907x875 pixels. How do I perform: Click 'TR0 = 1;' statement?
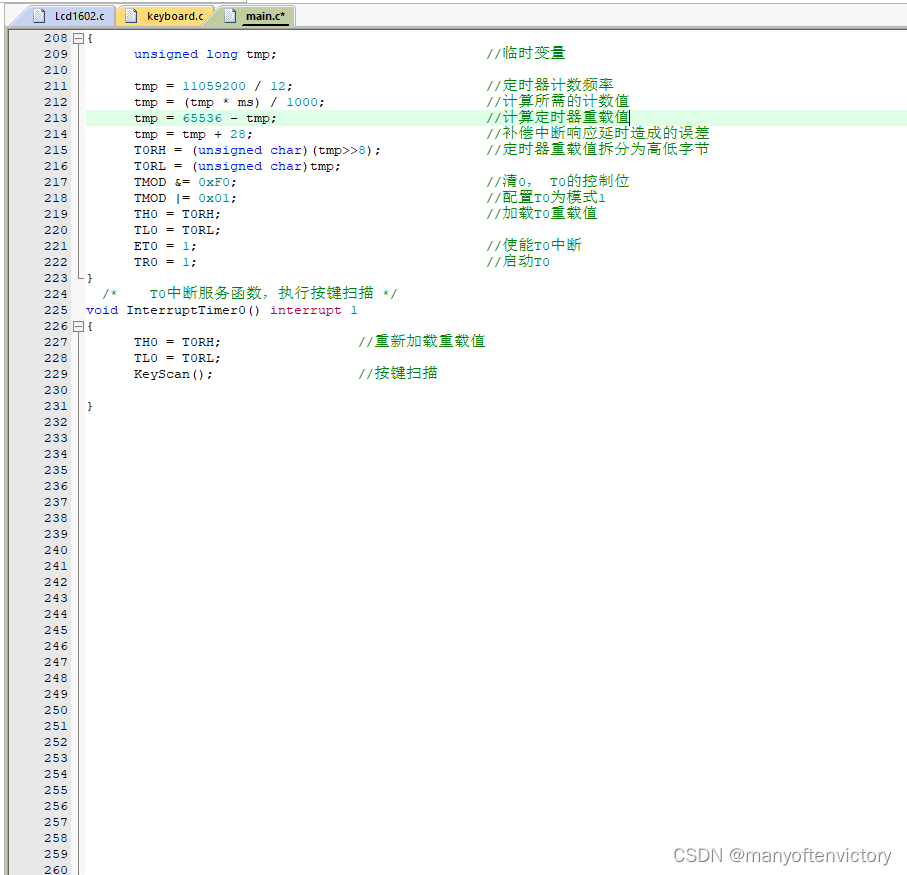click(x=165, y=262)
